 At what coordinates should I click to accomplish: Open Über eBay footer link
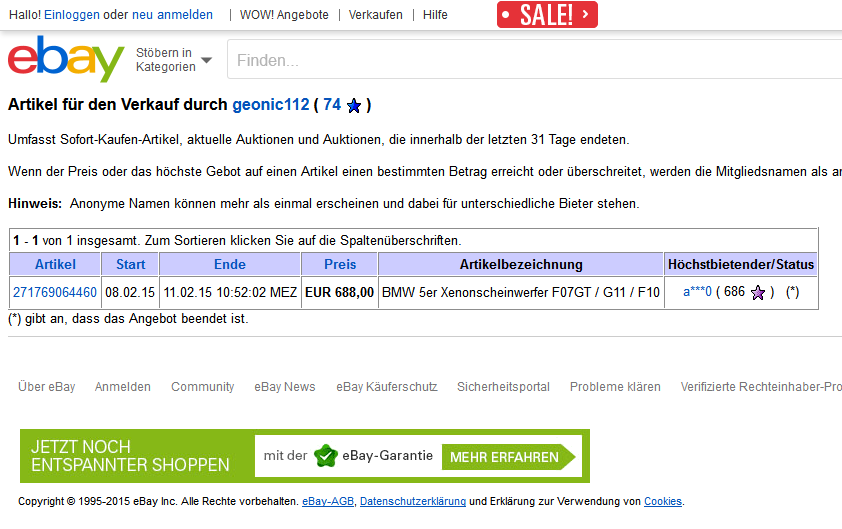pyautogui.click(x=47, y=387)
